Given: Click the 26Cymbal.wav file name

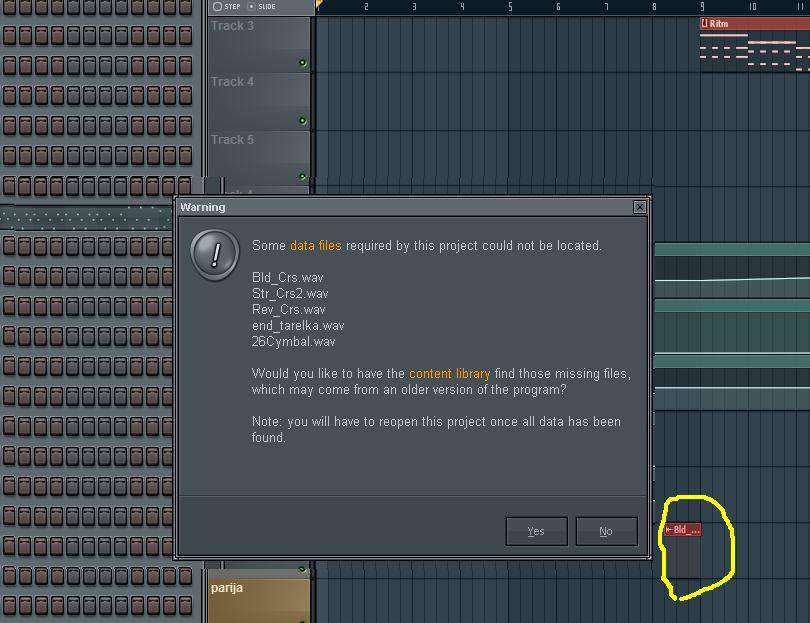Looking at the screenshot, I should click(293, 341).
